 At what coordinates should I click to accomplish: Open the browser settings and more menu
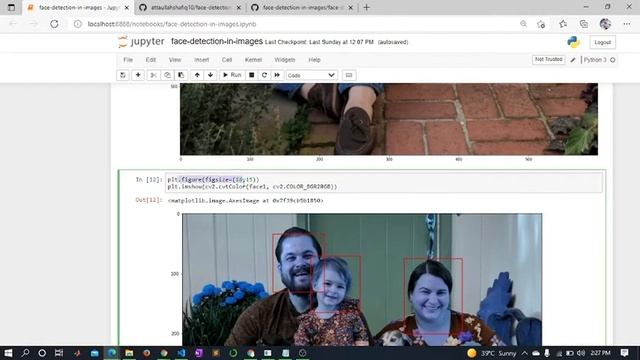click(627, 24)
